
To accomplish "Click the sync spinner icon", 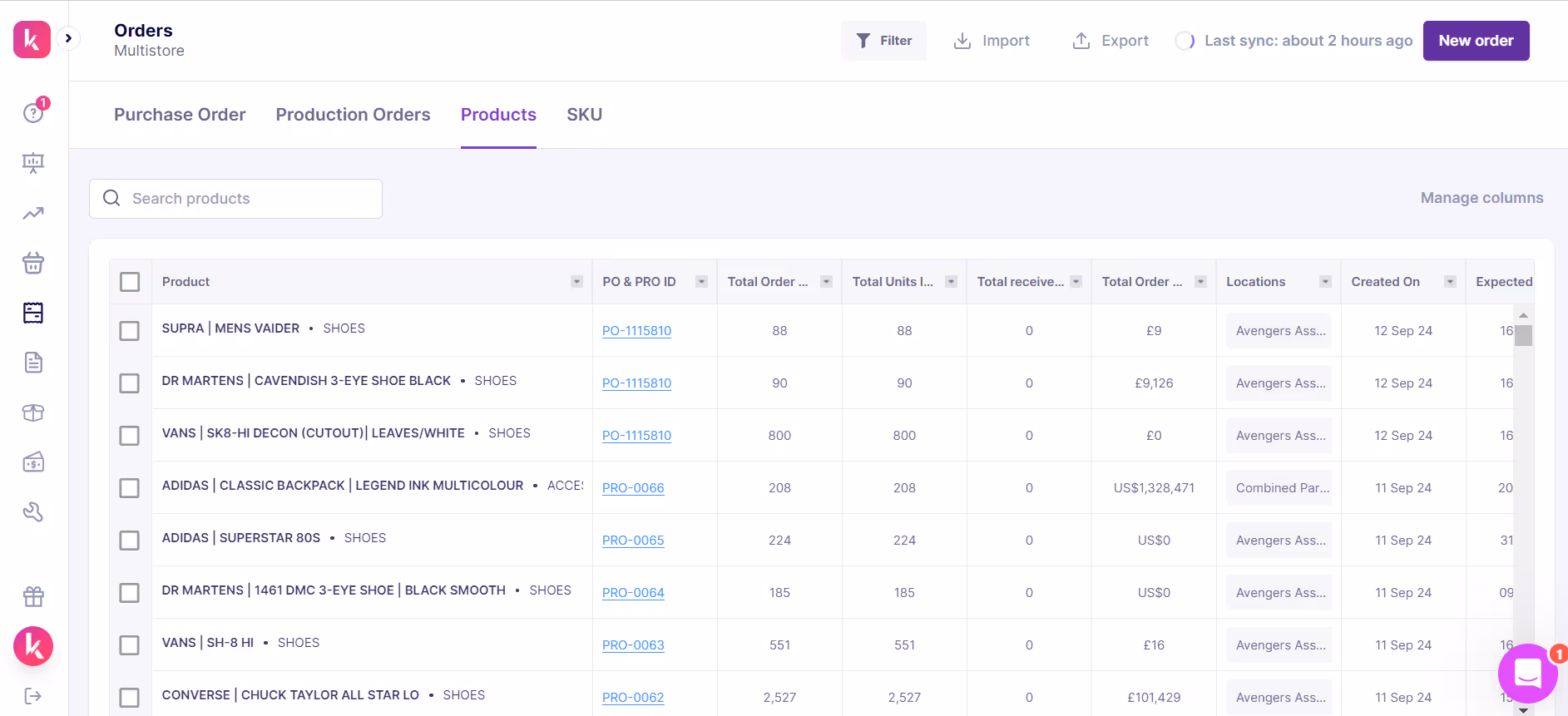I will click(1185, 41).
